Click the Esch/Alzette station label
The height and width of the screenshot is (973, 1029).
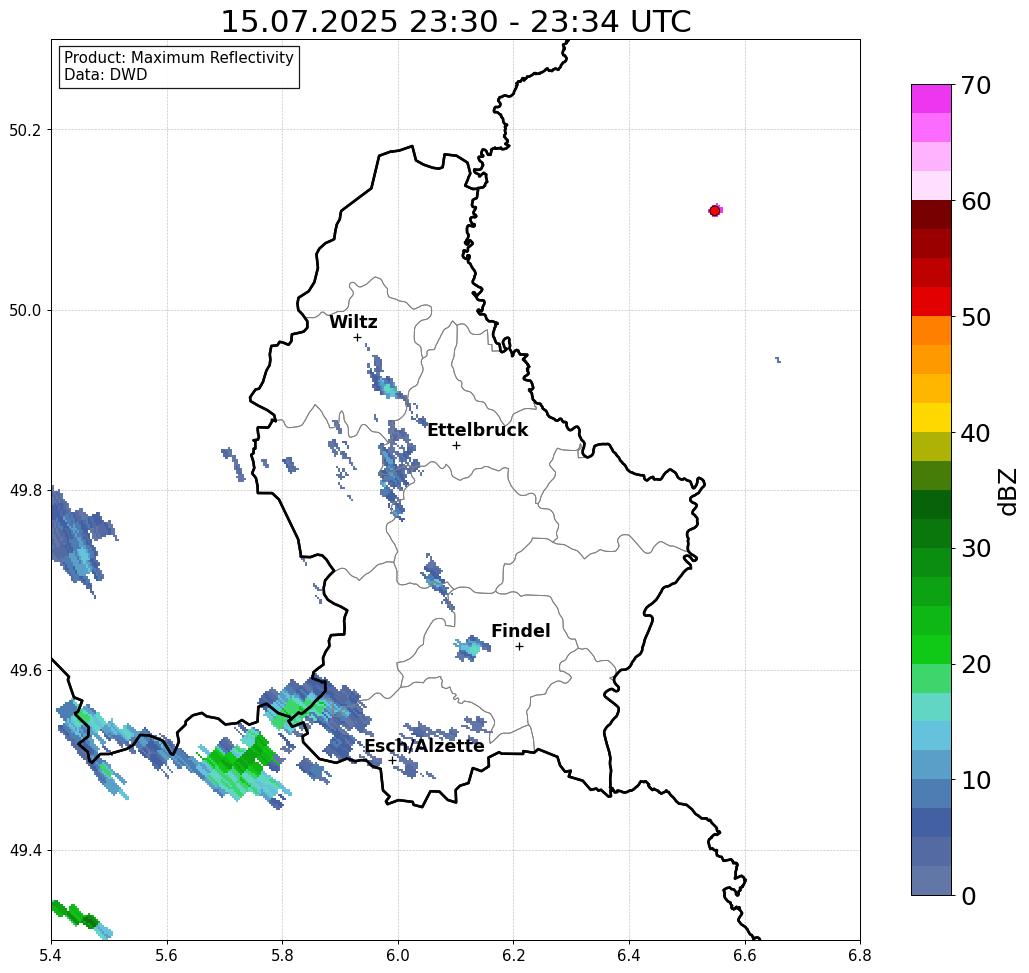click(x=425, y=746)
